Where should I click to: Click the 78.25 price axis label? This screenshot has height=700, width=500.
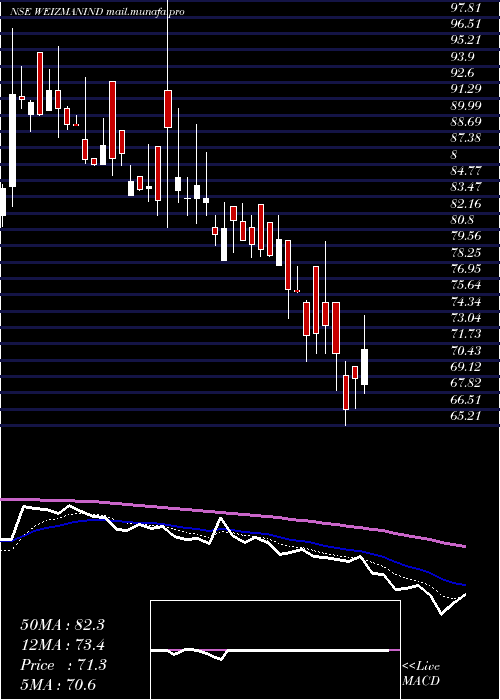(465, 253)
